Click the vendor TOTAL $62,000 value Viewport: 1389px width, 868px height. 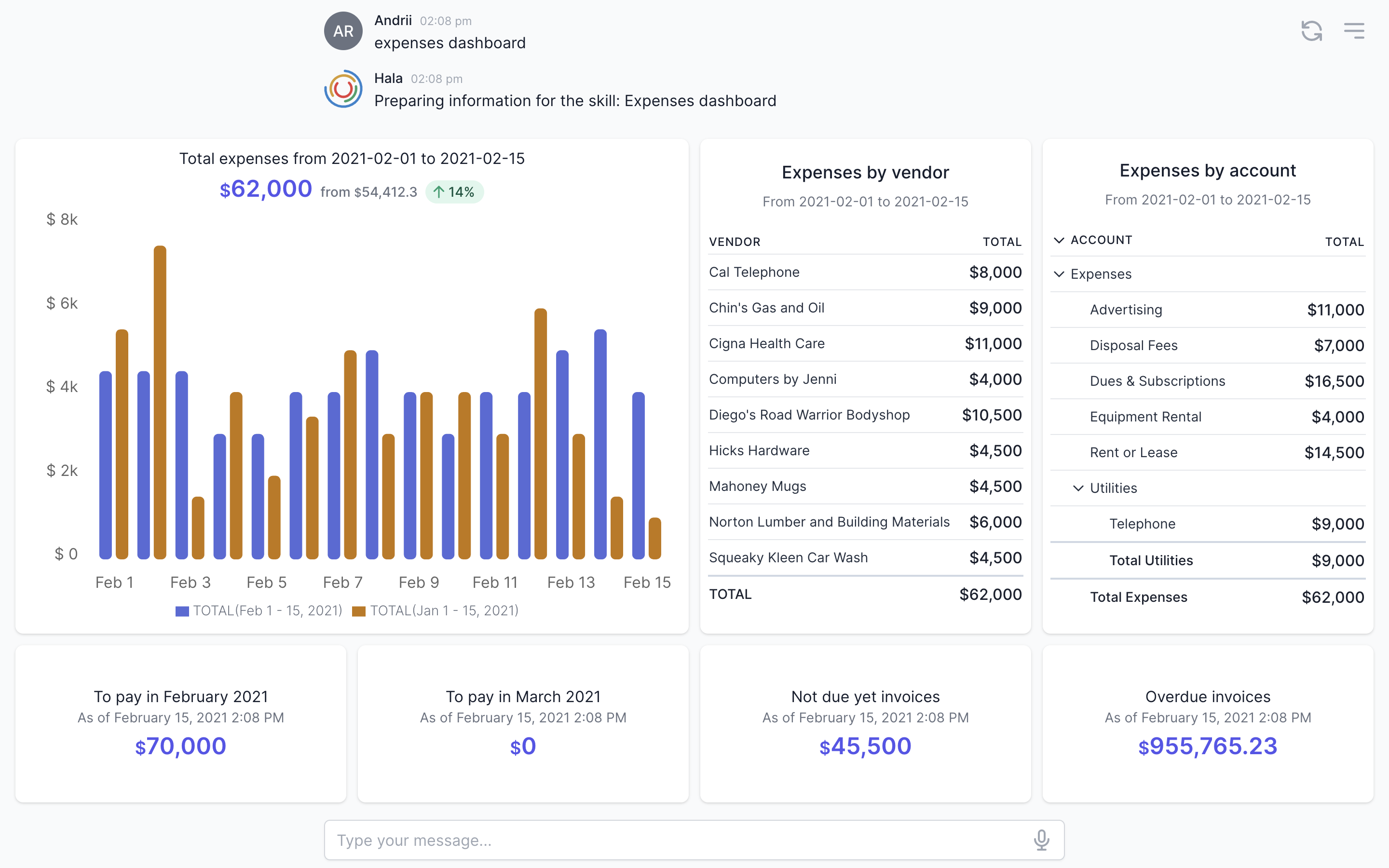pos(990,594)
